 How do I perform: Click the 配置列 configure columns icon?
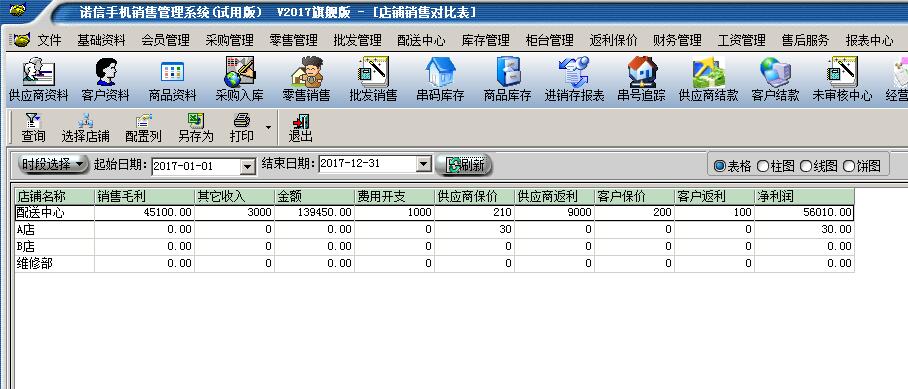(x=144, y=128)
